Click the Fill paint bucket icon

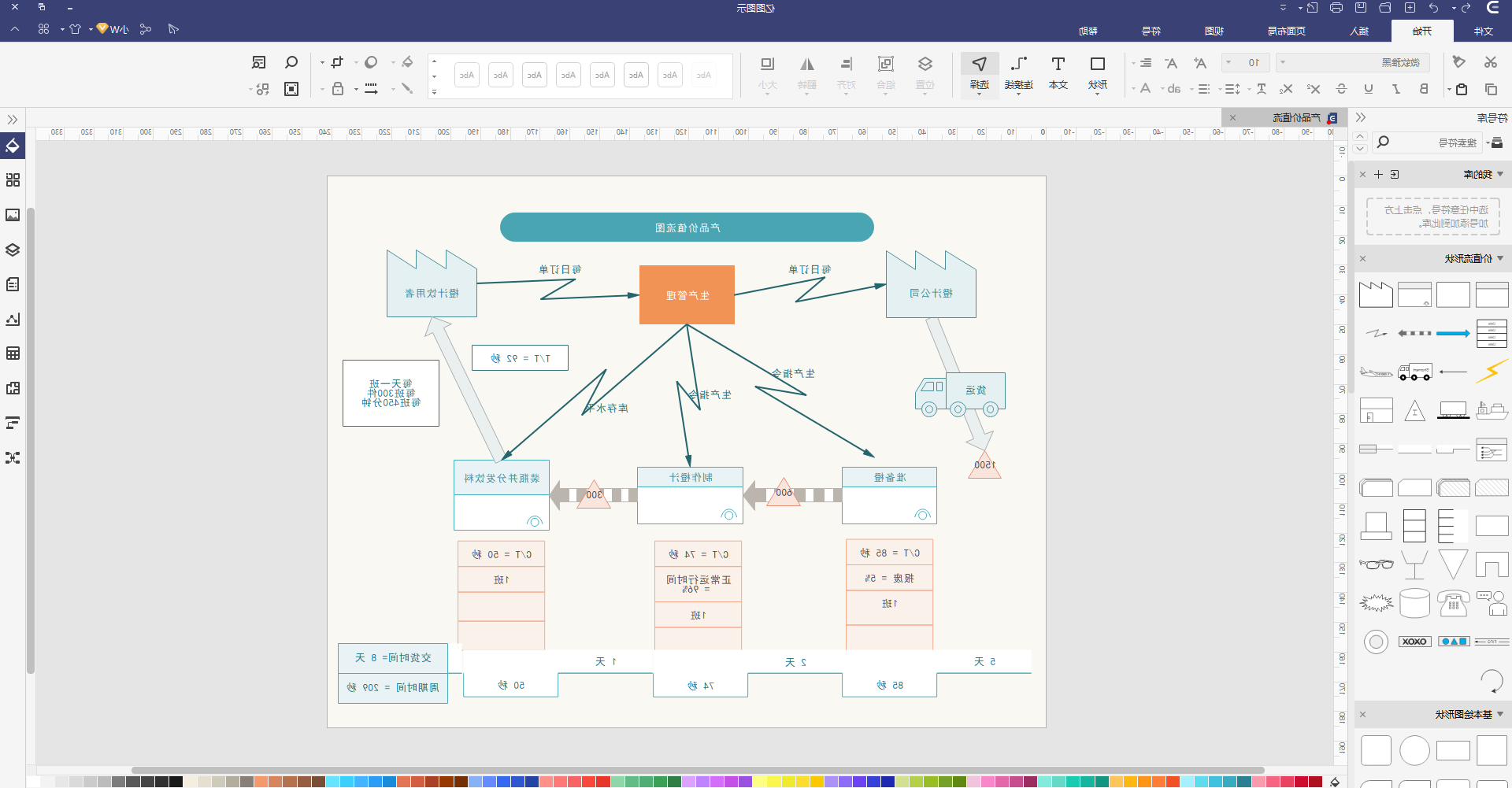[x=407, y=62]
